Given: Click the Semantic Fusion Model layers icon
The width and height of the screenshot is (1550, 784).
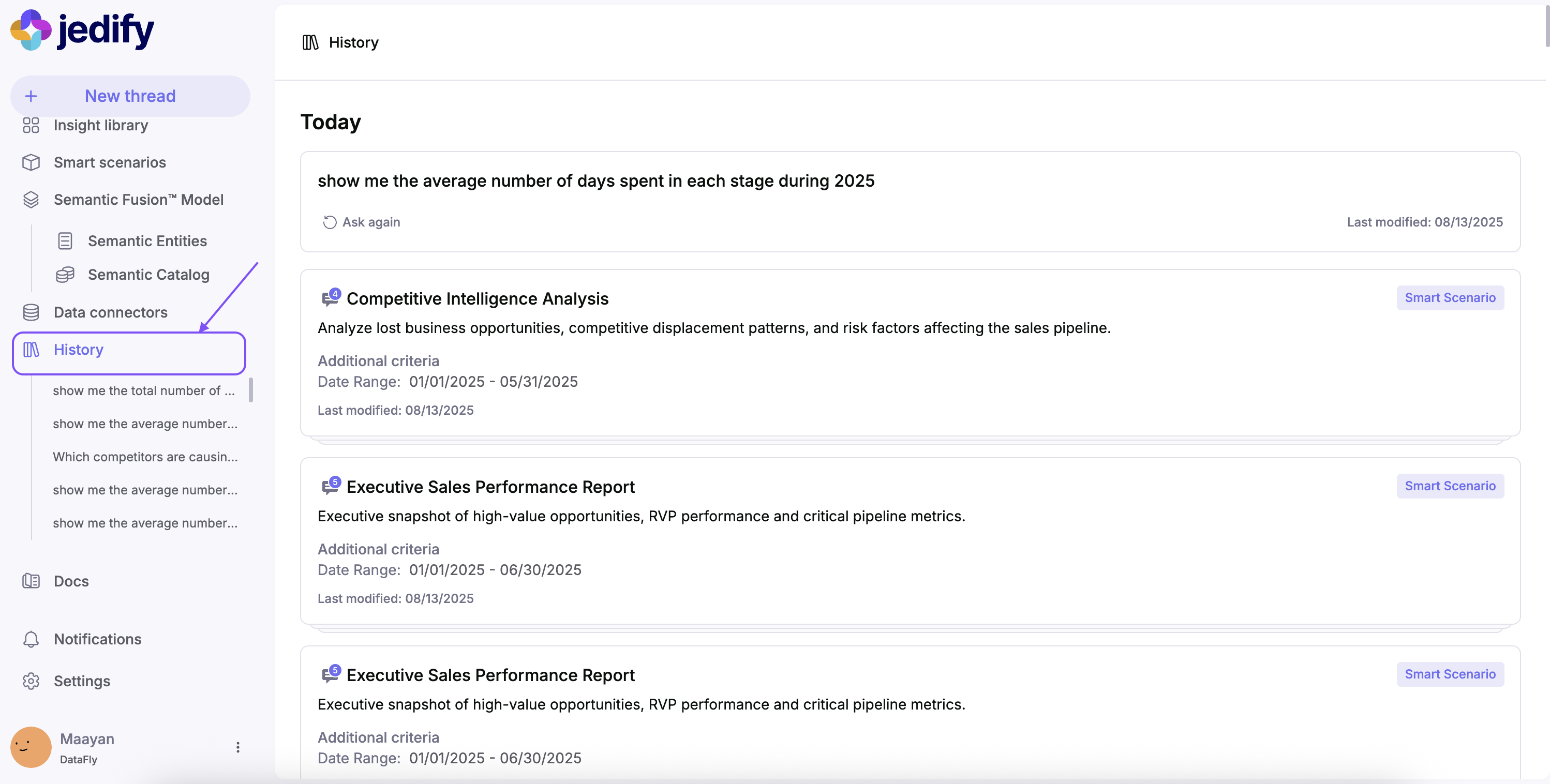Looking at the screenshot, I should click(31, 200).
